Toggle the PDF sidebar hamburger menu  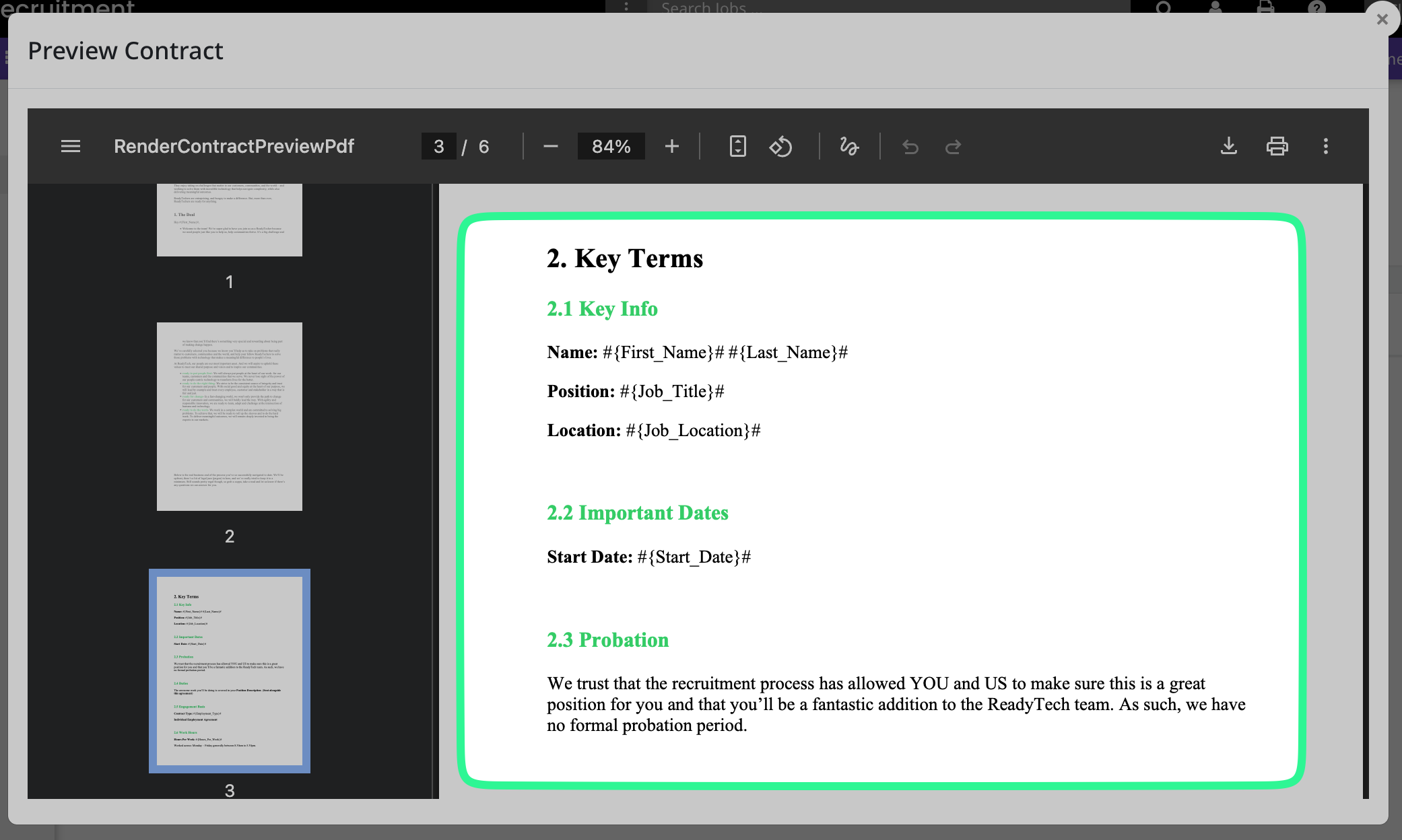click(71, 146)
